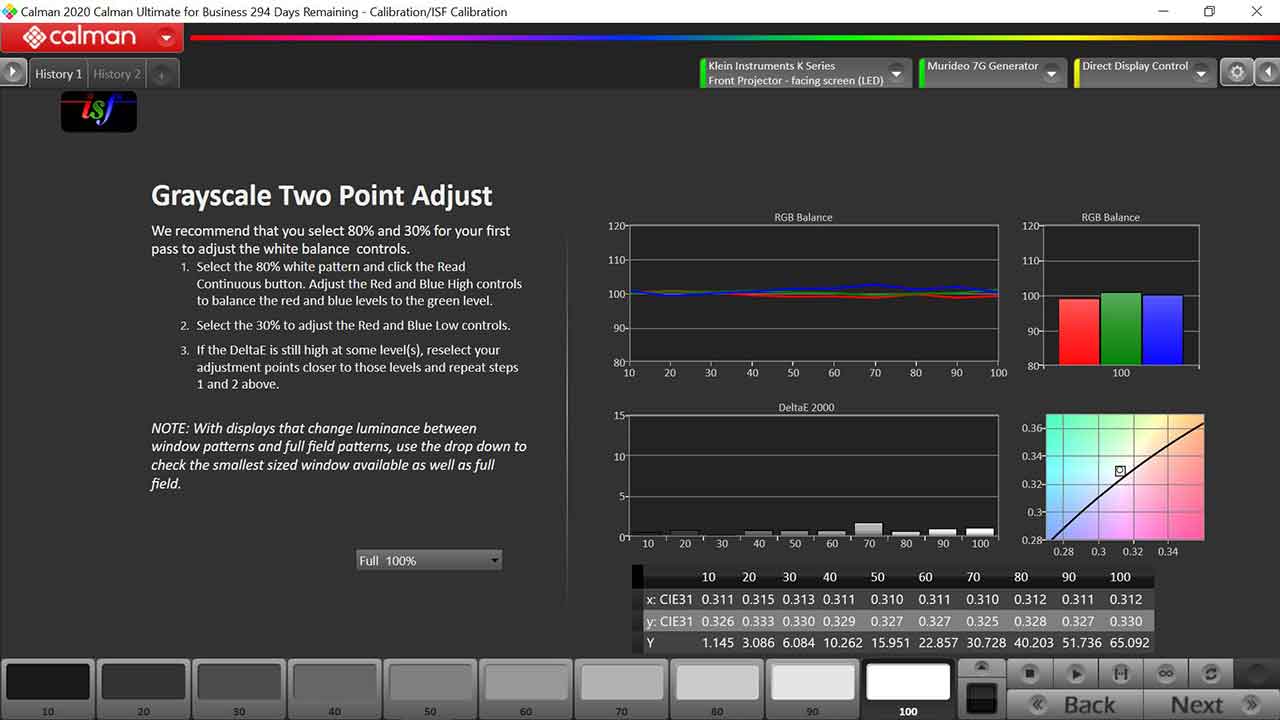
Task: Select the History 1 tab
Action: coord(58,74)
